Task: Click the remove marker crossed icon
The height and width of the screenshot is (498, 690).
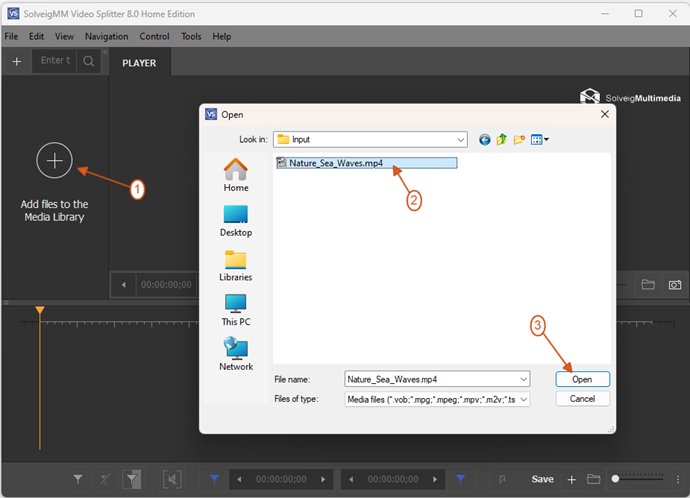Action: click(x=105, y=479)
